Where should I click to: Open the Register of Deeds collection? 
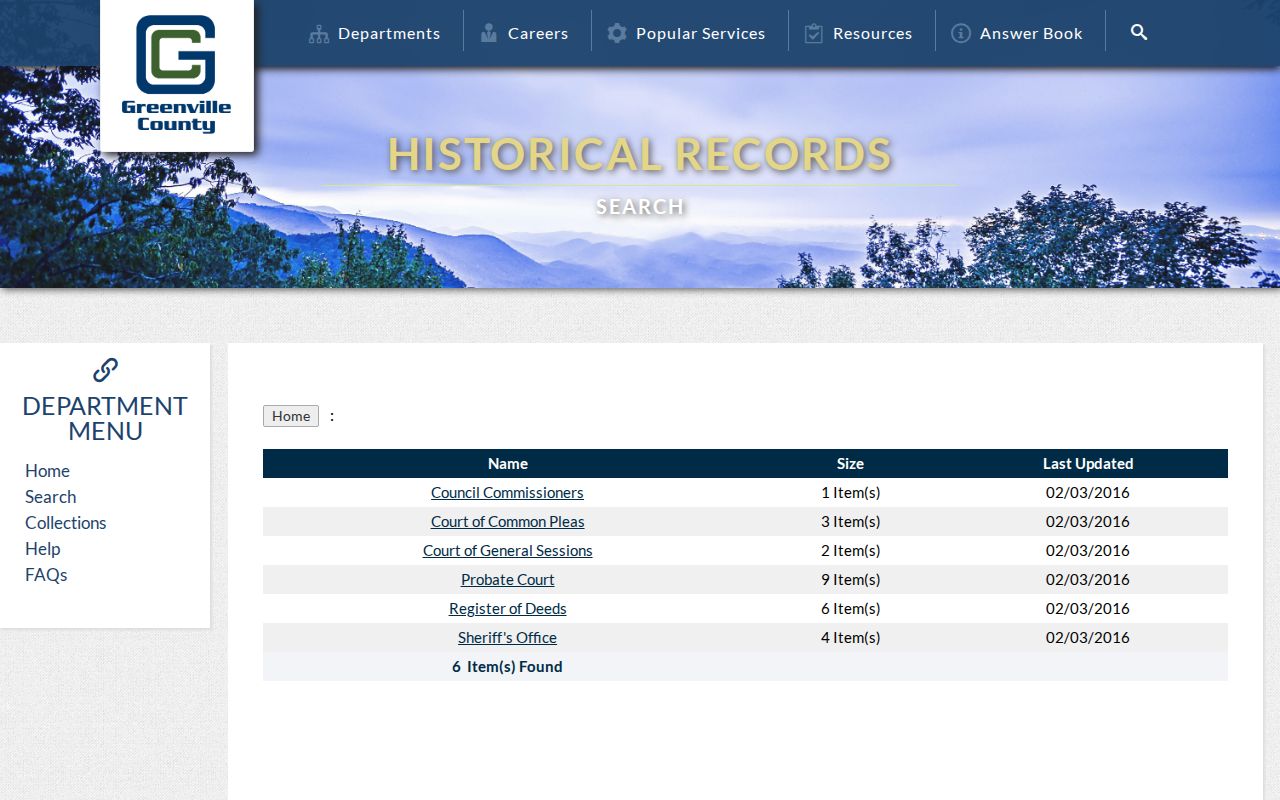508,609
